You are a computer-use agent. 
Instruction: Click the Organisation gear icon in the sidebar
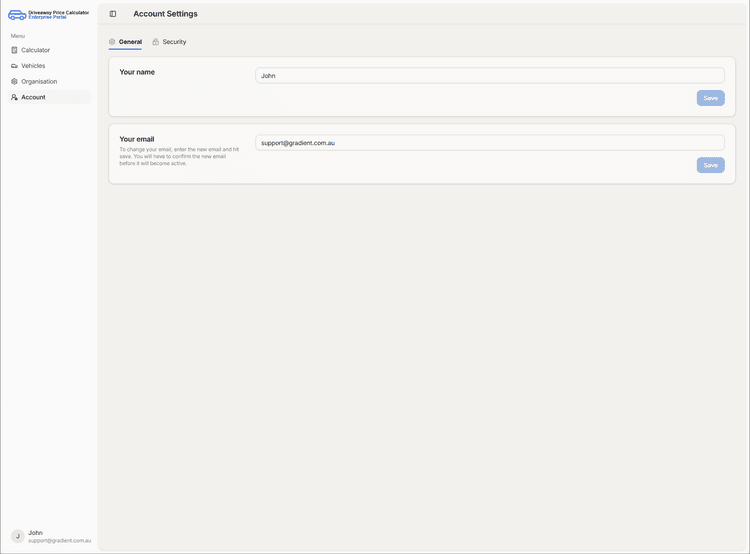pyautogui.click(x=14, y=81)
